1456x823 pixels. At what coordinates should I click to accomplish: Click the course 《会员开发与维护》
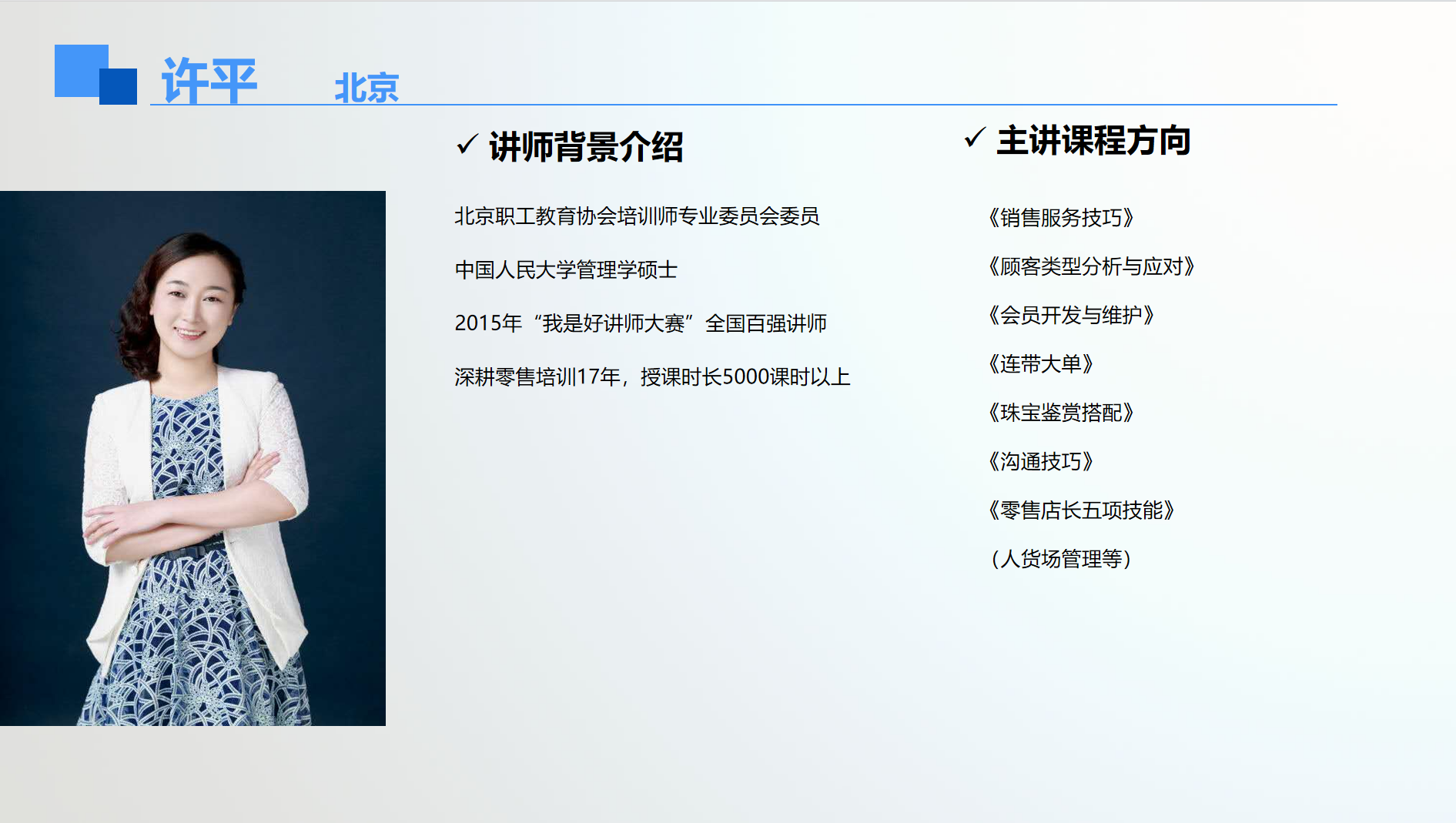[x=1071, y=315]
